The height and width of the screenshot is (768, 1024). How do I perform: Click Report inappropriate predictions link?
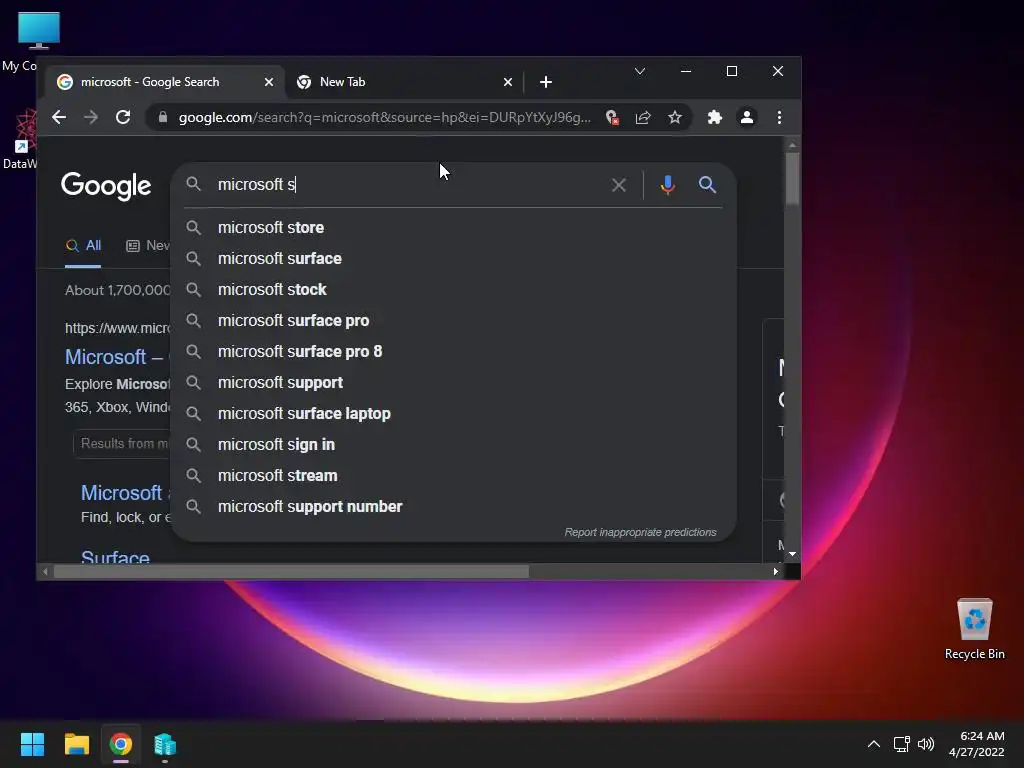tap(640, 532)
